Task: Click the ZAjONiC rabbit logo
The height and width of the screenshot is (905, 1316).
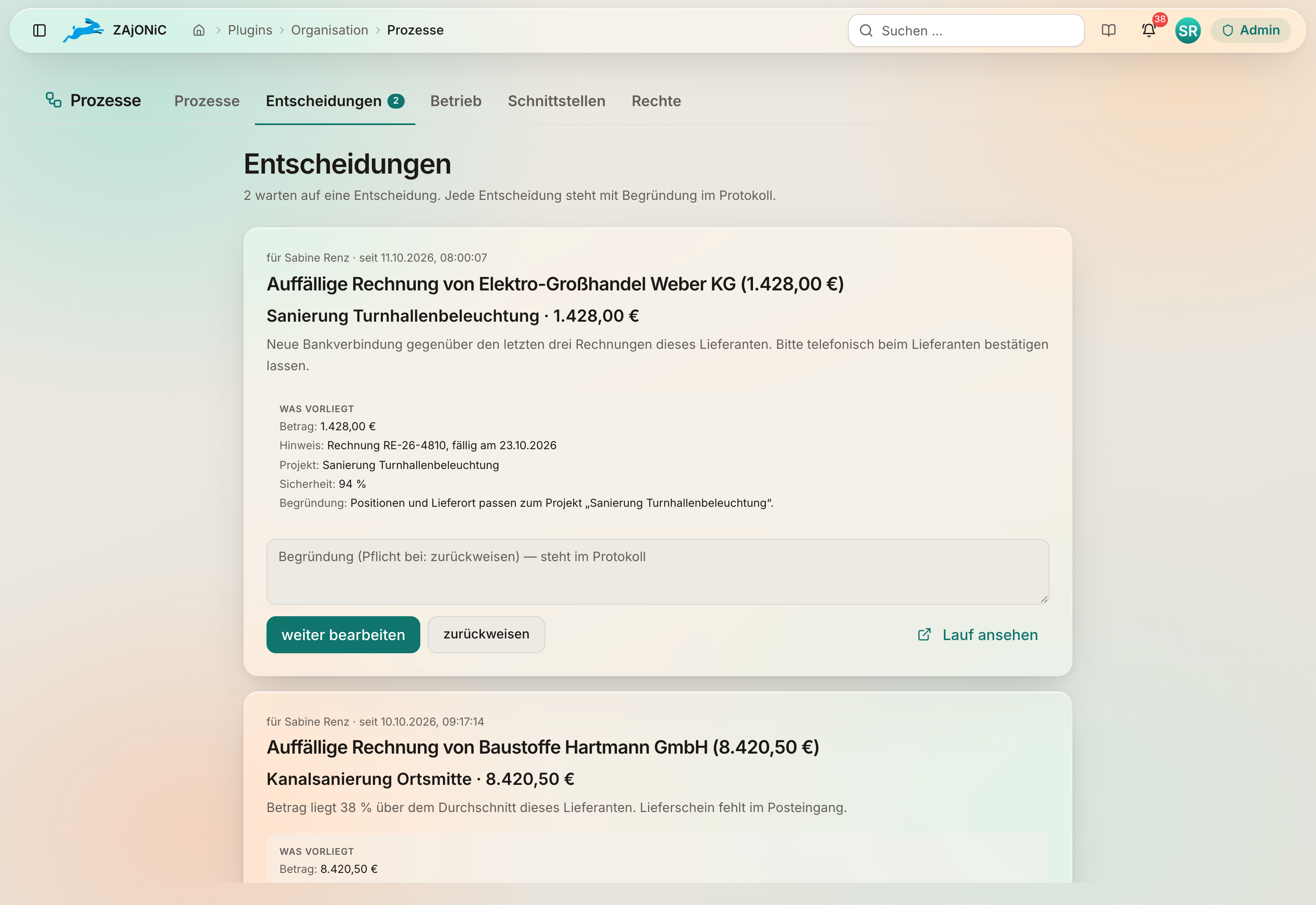Action: [83, 30]
